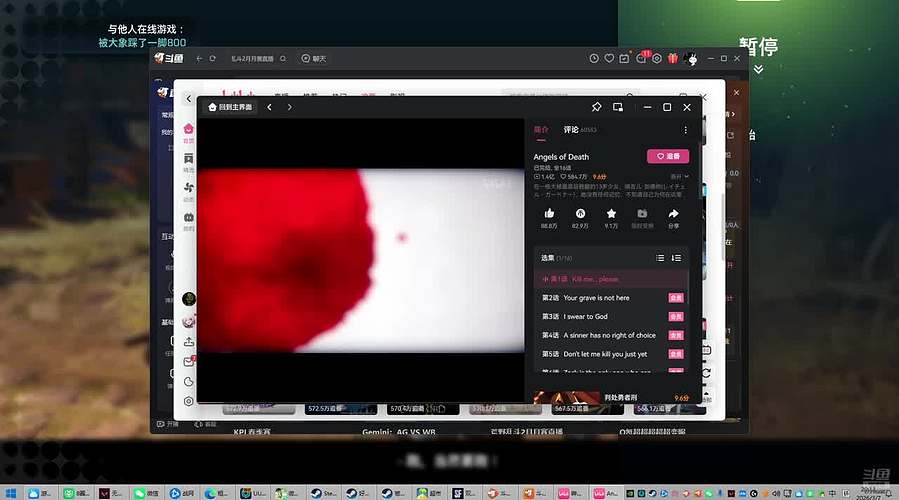Open the three-dot more options menu
This screenshot has height=500, width=899.
(685, 130)
